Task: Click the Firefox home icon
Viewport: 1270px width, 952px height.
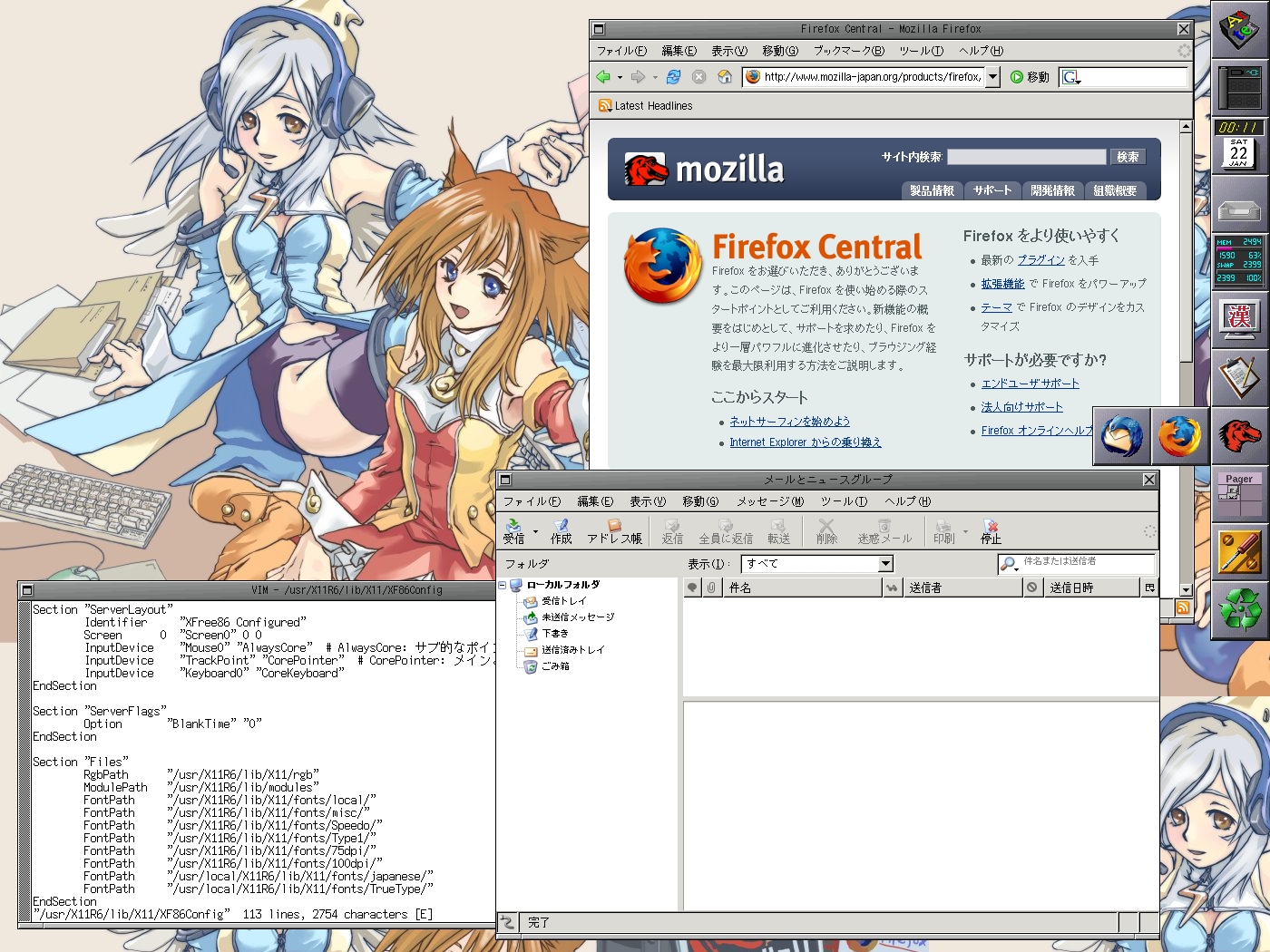Action: (725, 77)
